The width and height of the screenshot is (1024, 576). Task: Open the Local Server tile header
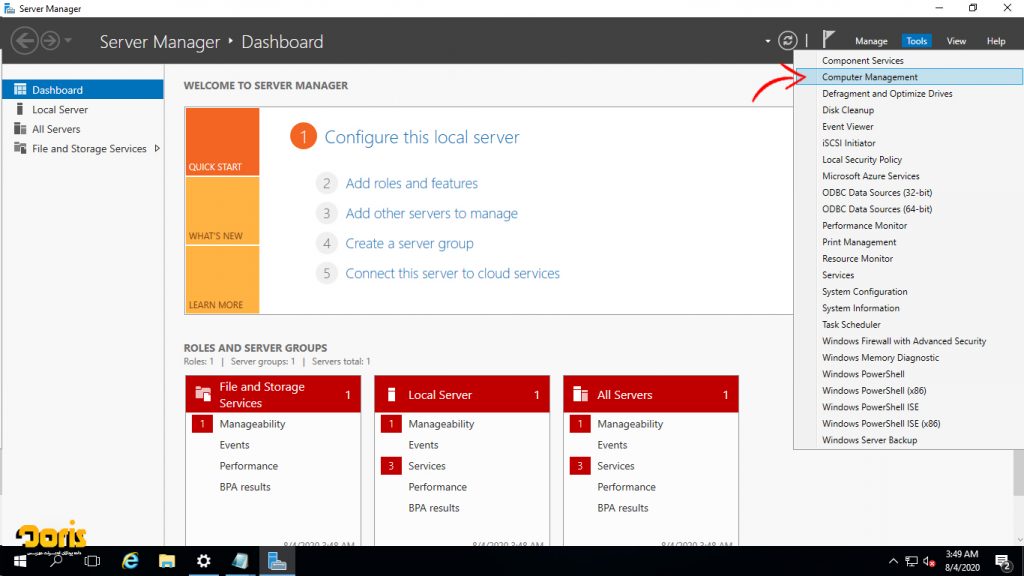coord(462,394)
